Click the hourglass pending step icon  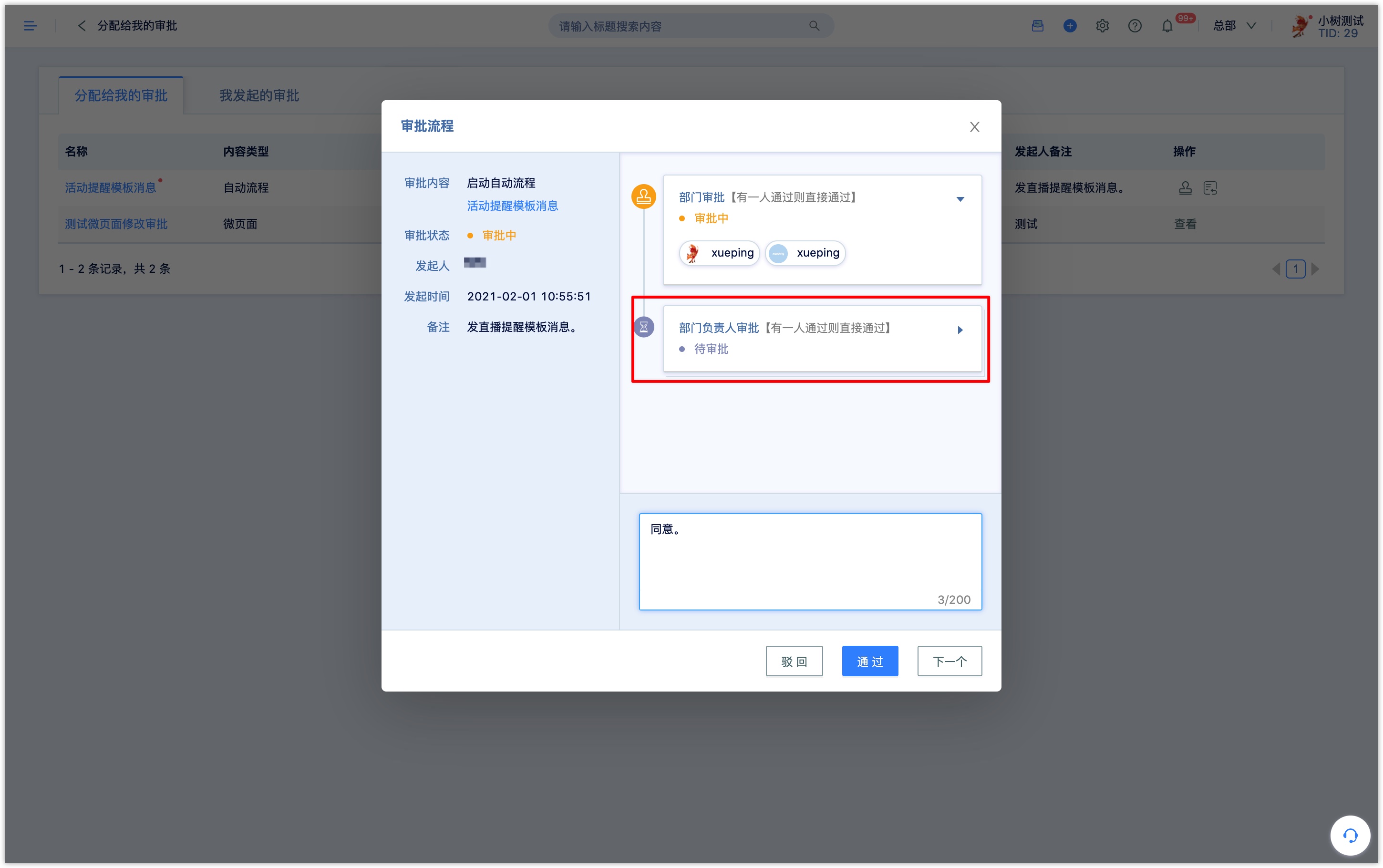[x=643, y=327]
